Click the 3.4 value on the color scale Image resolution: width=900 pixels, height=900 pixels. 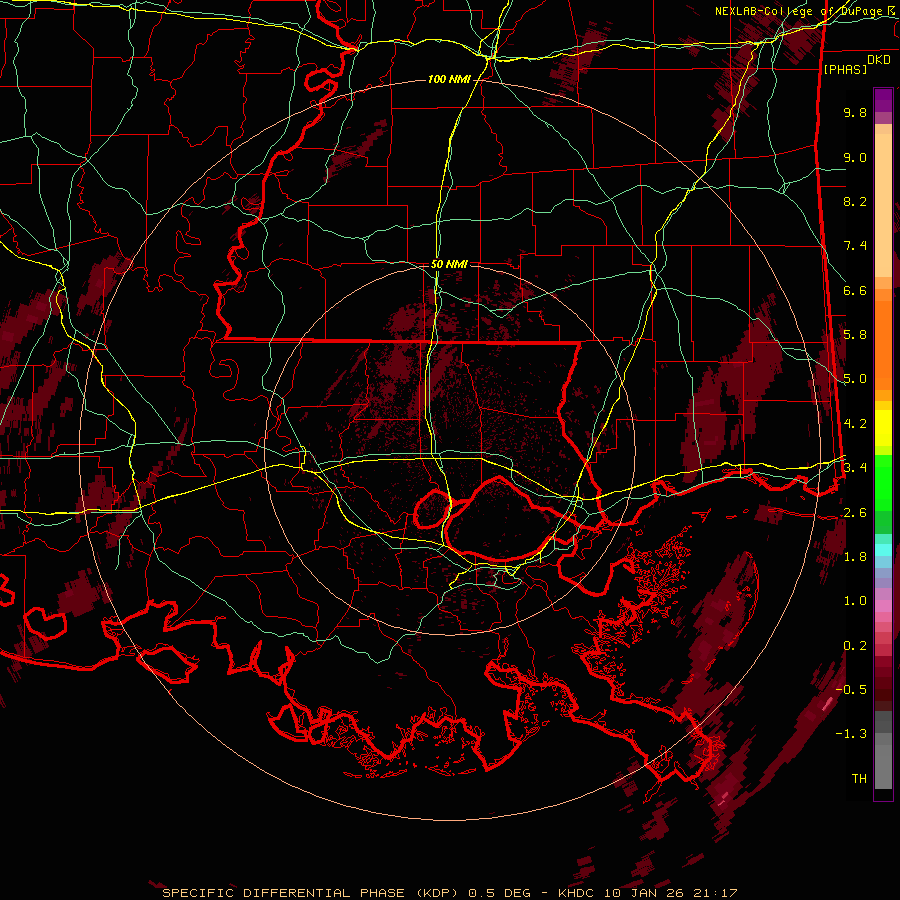855,468
